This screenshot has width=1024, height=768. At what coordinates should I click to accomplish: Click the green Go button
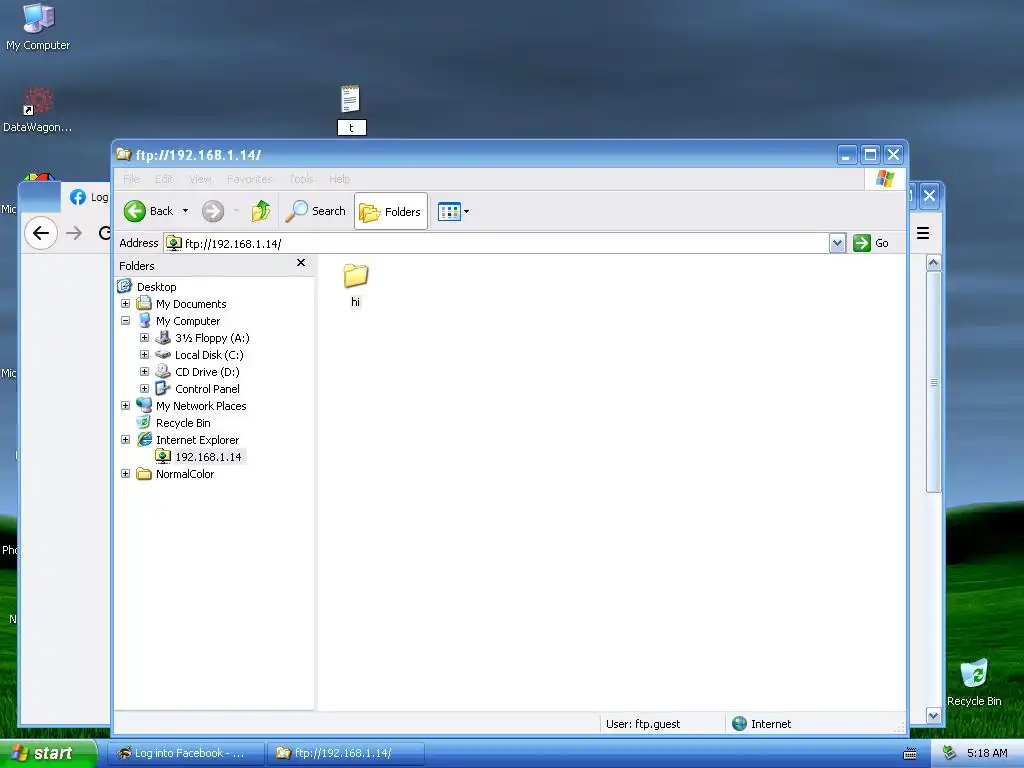871,244
